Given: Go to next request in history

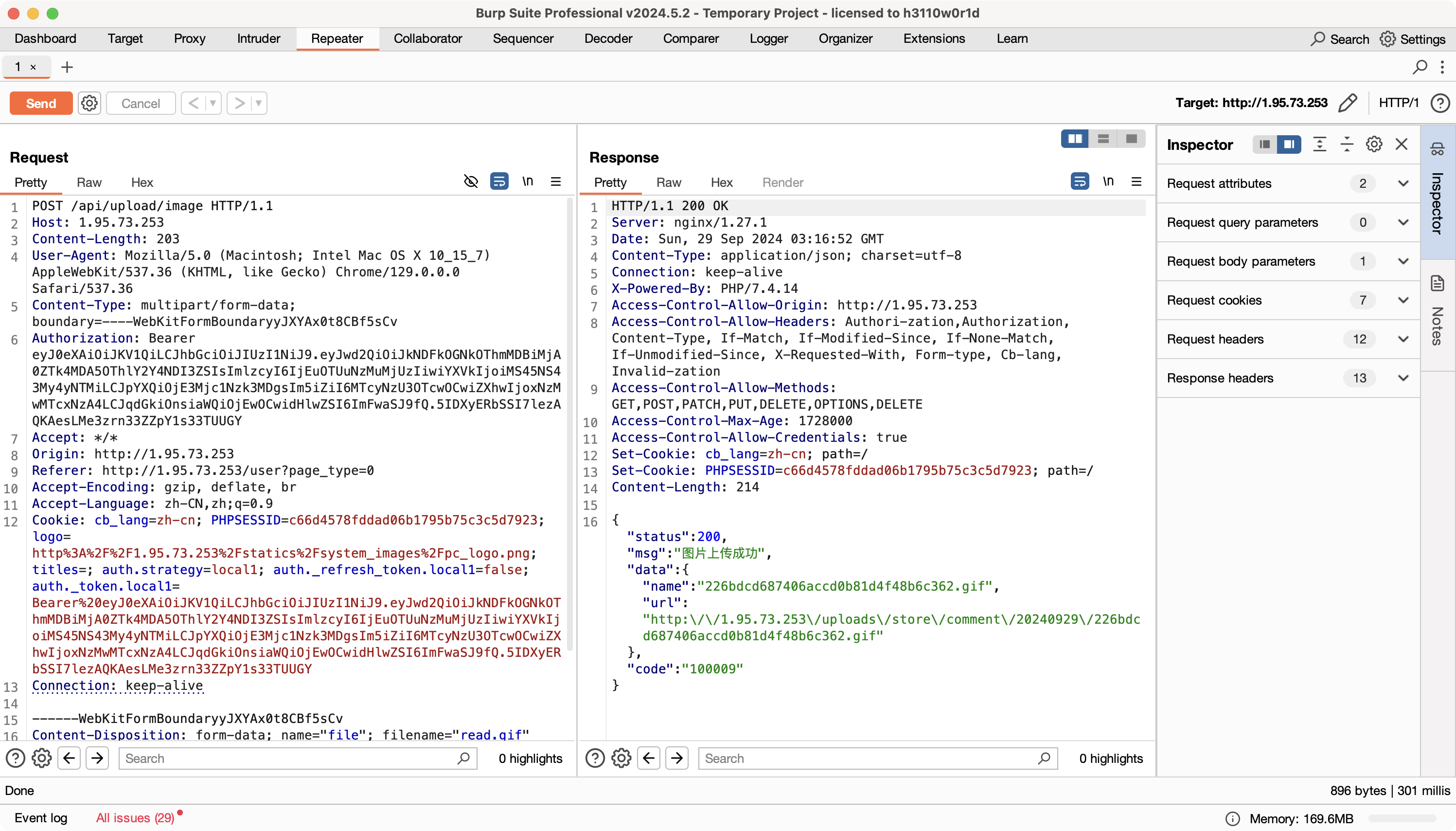Looking at the screenshot, I should pos(240,103).
